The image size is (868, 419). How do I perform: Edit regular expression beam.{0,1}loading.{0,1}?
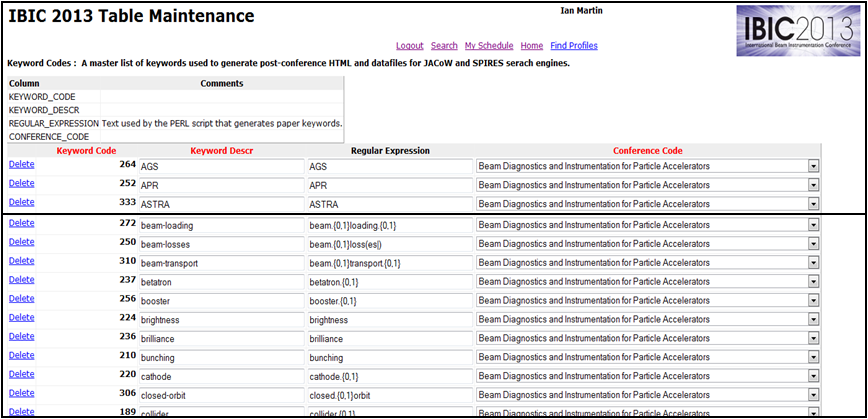coord(390,225)
